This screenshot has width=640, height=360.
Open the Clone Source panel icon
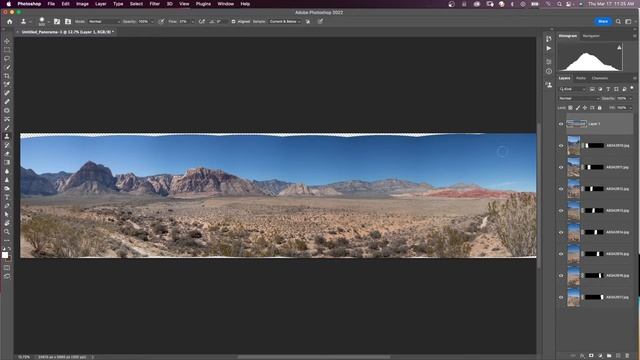point(68,22)
